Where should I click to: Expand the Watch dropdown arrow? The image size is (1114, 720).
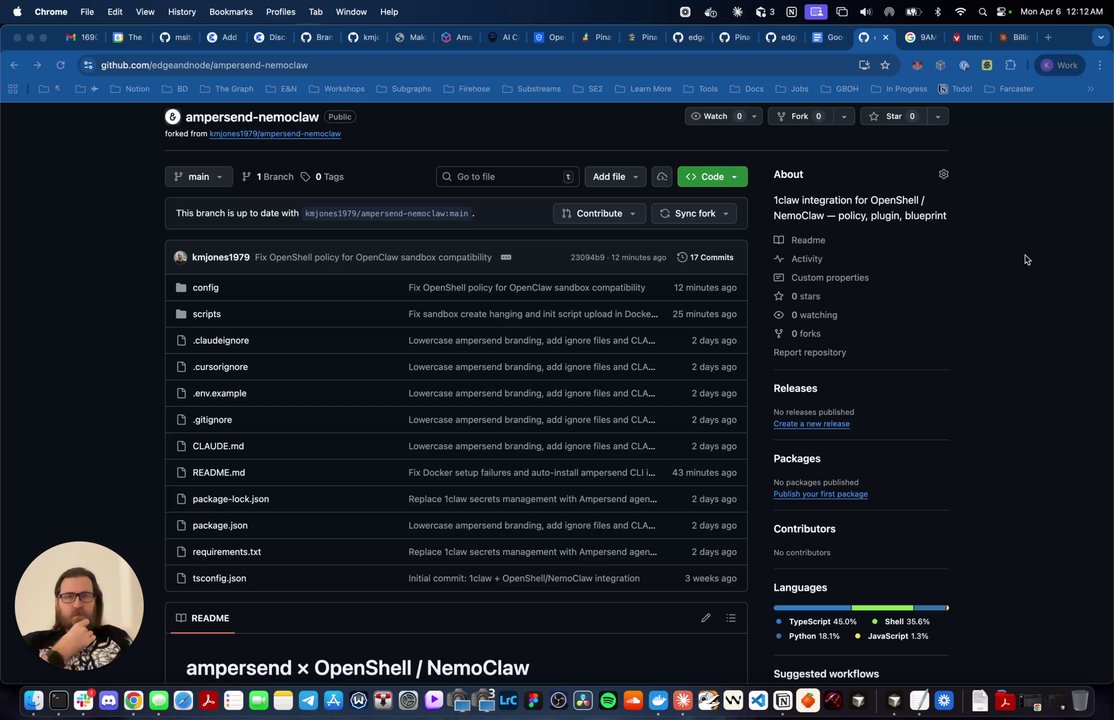tap(755, 116)
